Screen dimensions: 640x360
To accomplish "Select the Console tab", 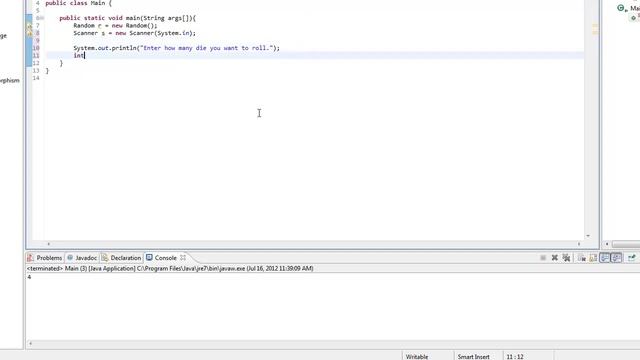I will (x=162, y=258).
